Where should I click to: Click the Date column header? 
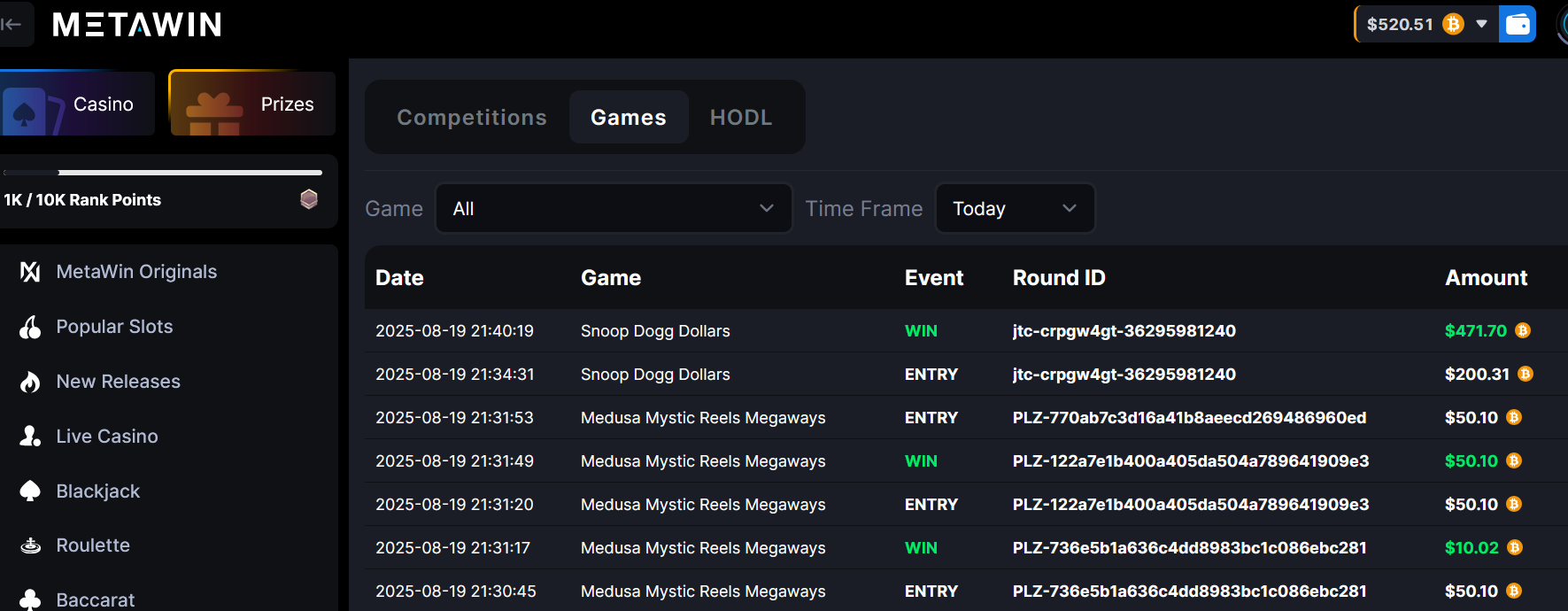[399, 278]
